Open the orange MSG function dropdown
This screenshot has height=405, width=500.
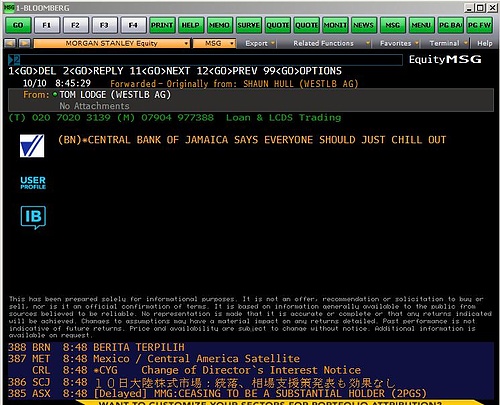pyautogui.click(x=214, y=43)
